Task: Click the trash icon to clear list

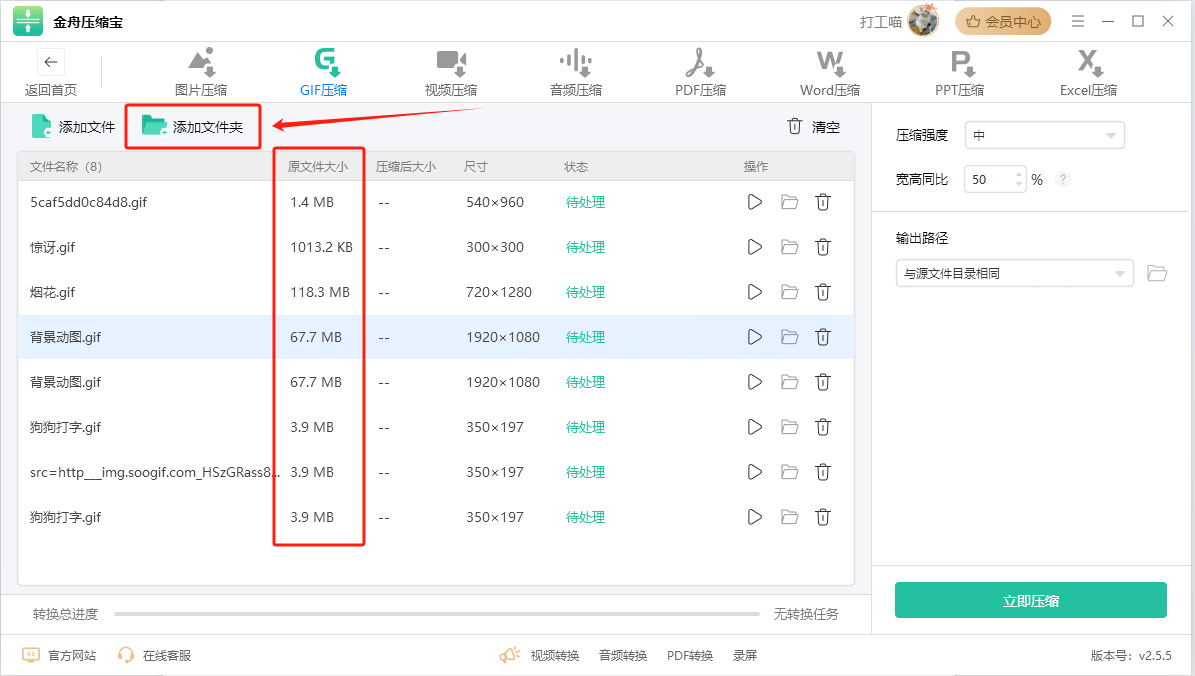Action: [x=795, y=127]
